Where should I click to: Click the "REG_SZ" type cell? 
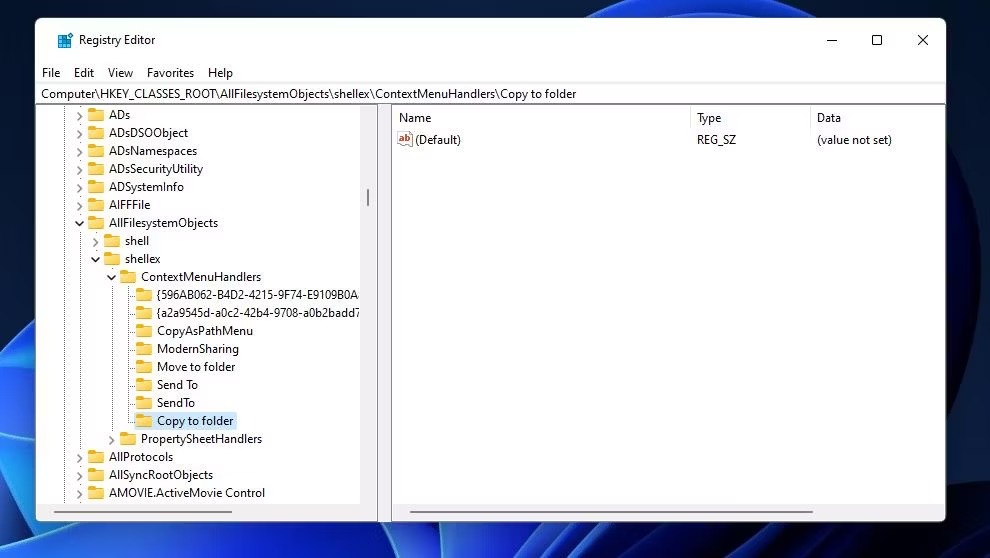coord(716,140)
